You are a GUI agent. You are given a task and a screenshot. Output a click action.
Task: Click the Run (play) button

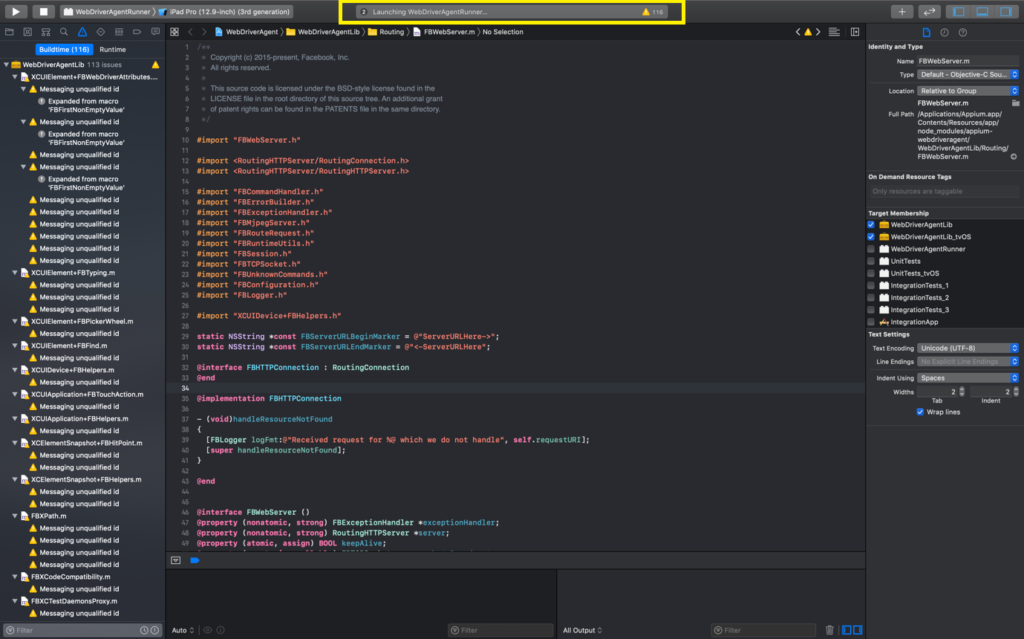point(16,11)
